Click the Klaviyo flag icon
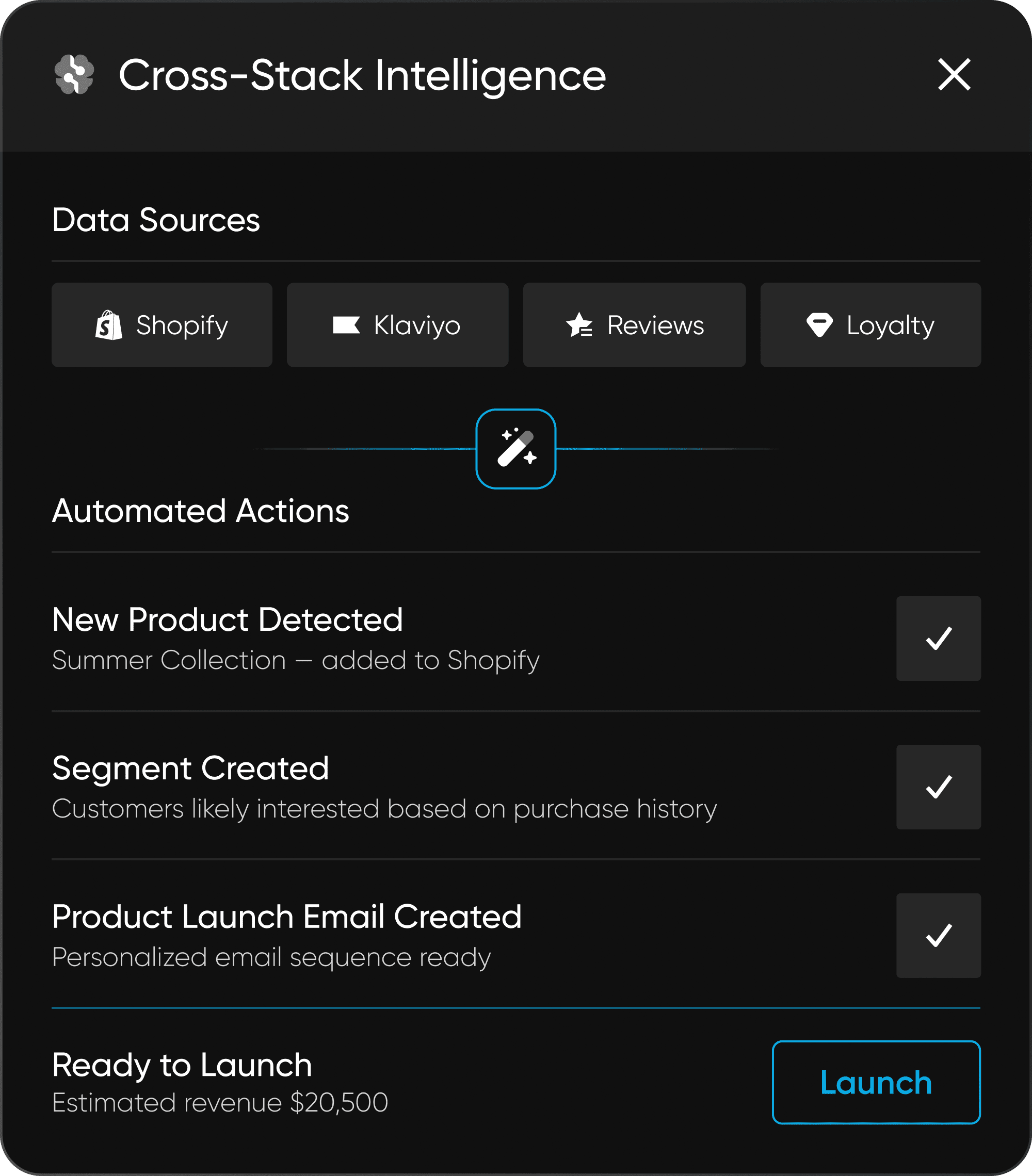This screenshot has width=1032, height=1176. (346, 325)
